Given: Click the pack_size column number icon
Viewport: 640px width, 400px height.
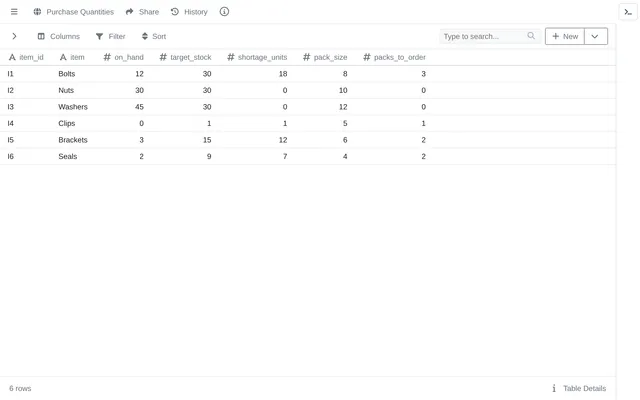Looking at the screenshot, I should (x=307, y=58).
